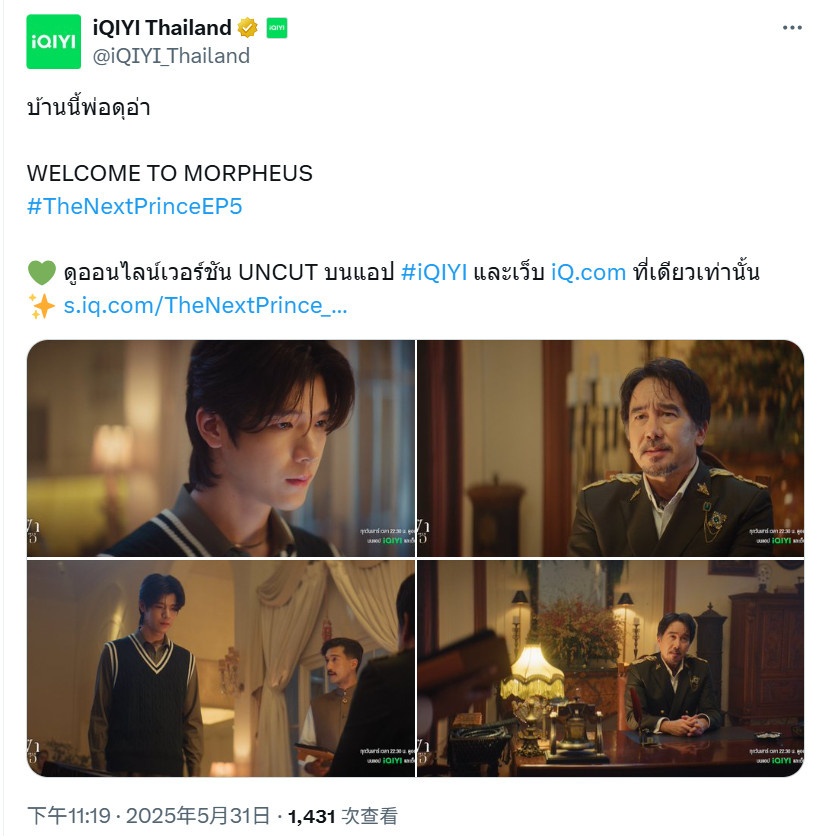The width and height of the screenshot is (826, 836).
Task: Open the three-dot more options menu
Action: point(792,28)
